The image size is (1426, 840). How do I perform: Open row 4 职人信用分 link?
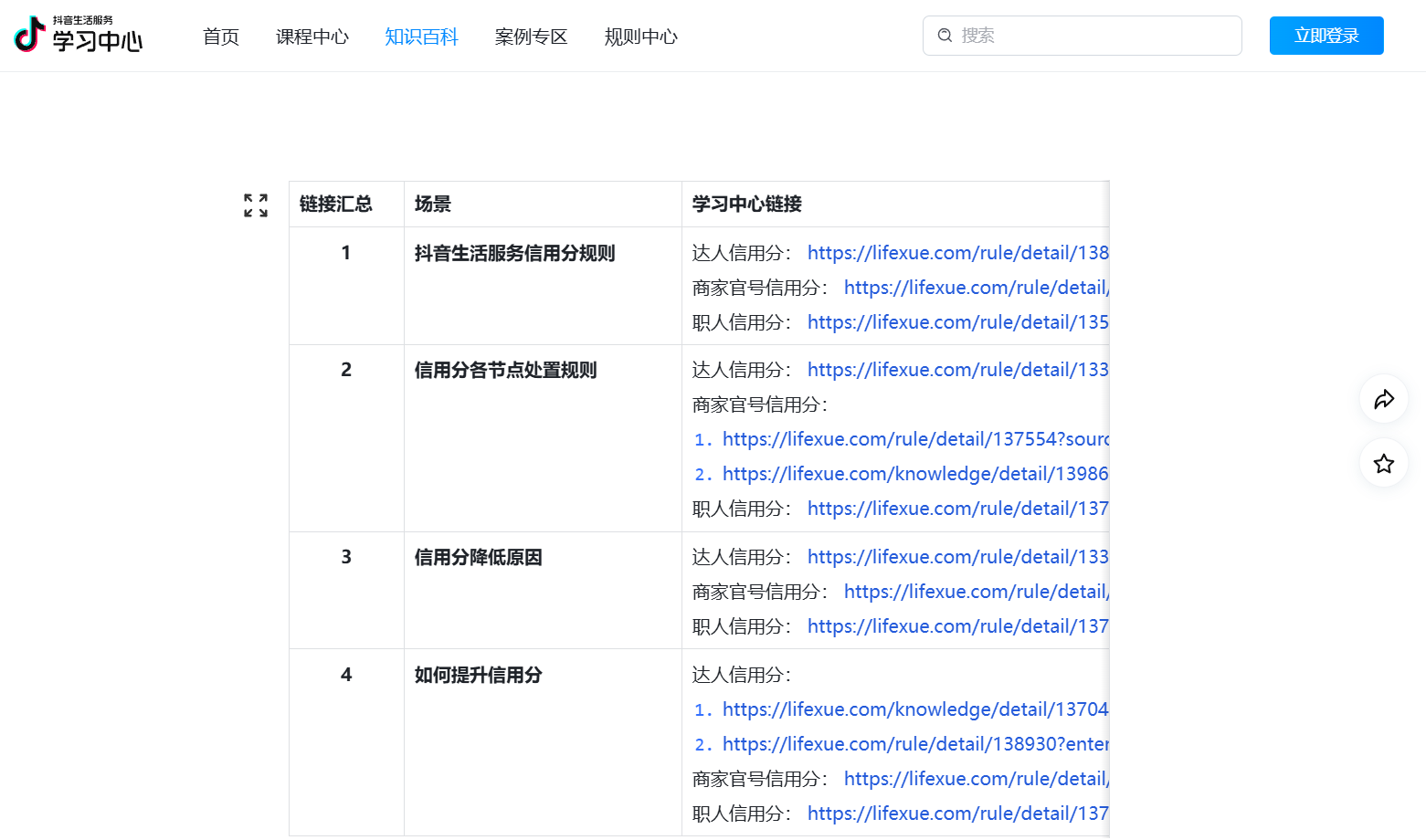[957, 814]
